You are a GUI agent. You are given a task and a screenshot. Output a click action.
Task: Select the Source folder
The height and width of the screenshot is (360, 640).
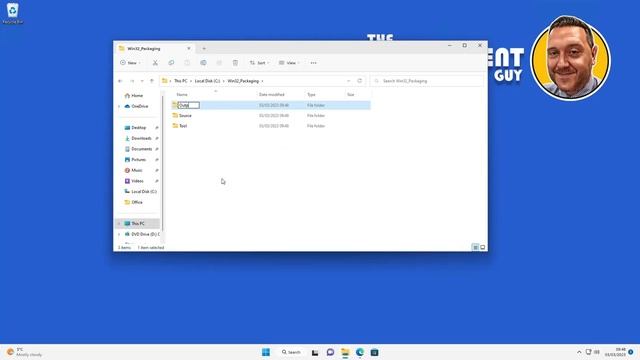coord(185,116)
